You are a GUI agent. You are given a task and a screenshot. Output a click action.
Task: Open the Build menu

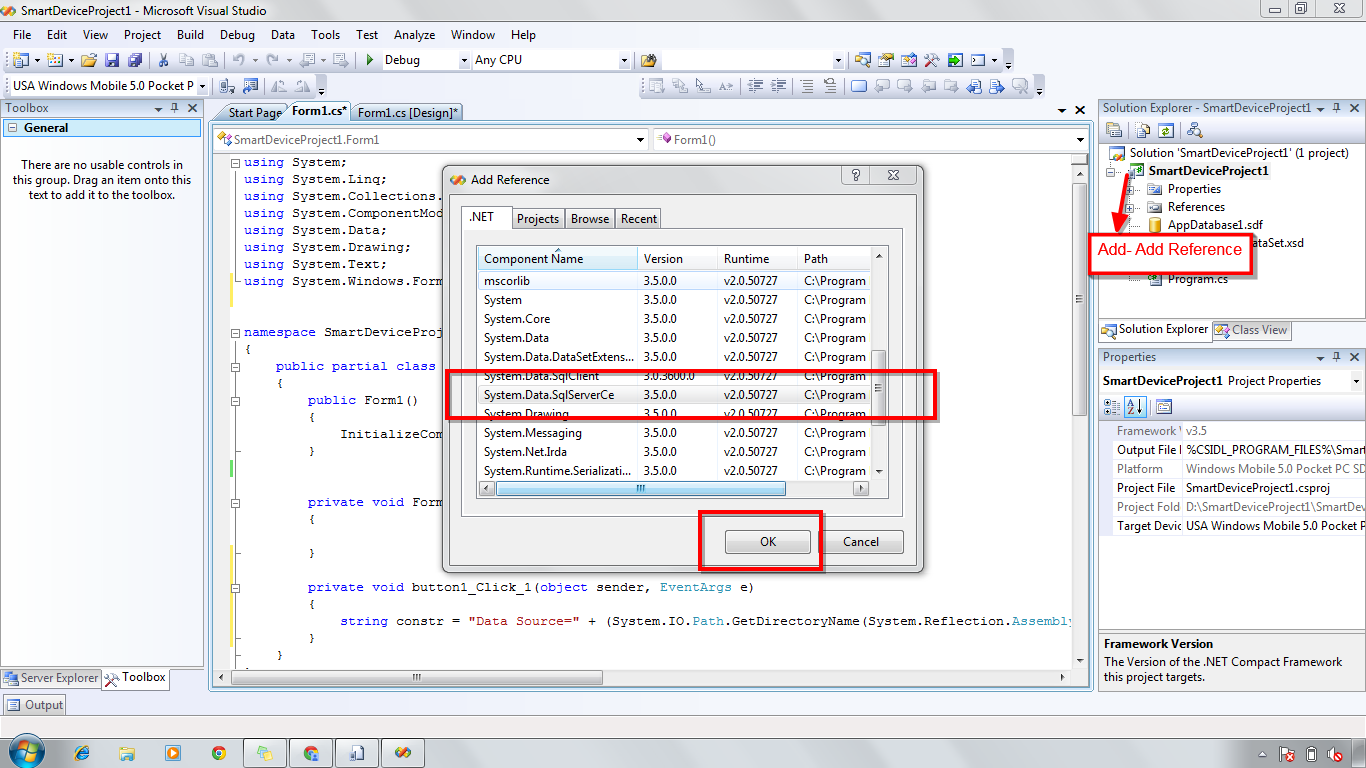[190, 34]
